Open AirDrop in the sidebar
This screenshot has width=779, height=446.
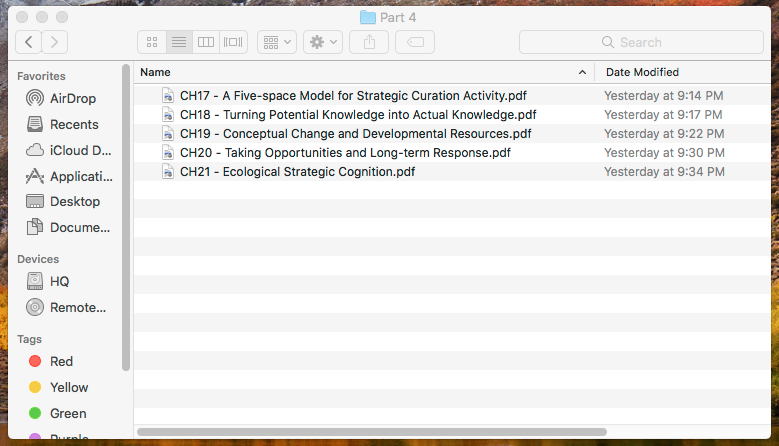[x=74, y=98]
